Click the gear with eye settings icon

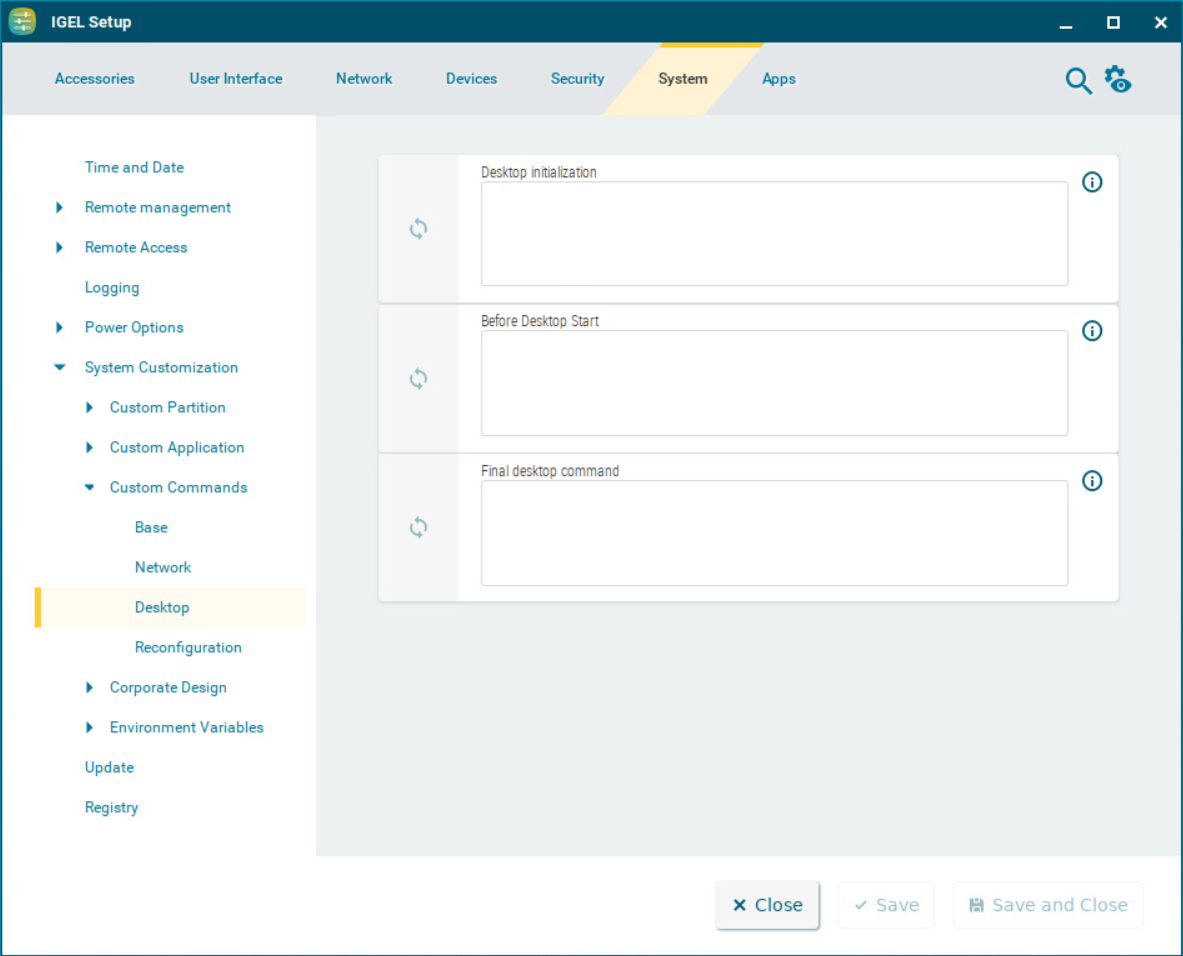click(1117, 80)
